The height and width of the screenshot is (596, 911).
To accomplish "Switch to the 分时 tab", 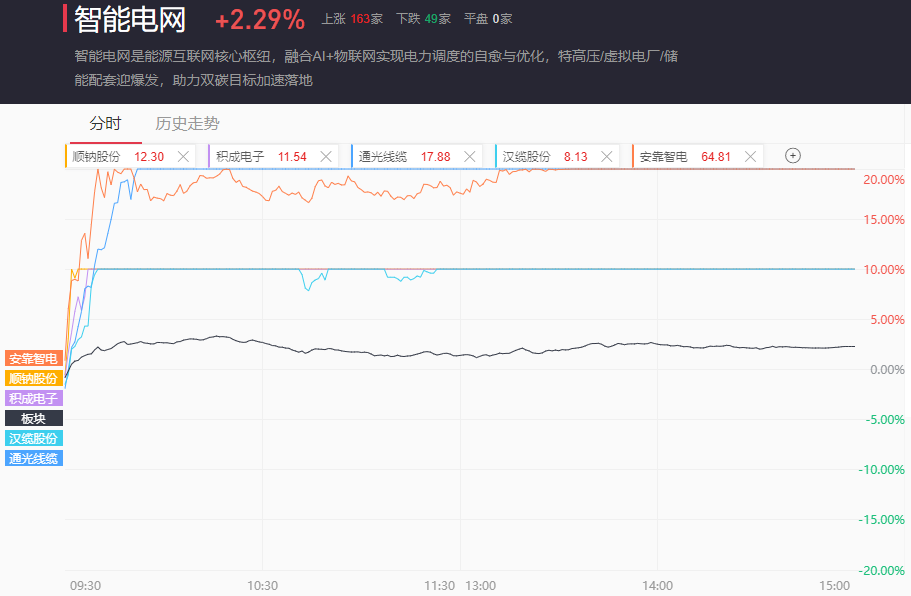I will [105, 124].
